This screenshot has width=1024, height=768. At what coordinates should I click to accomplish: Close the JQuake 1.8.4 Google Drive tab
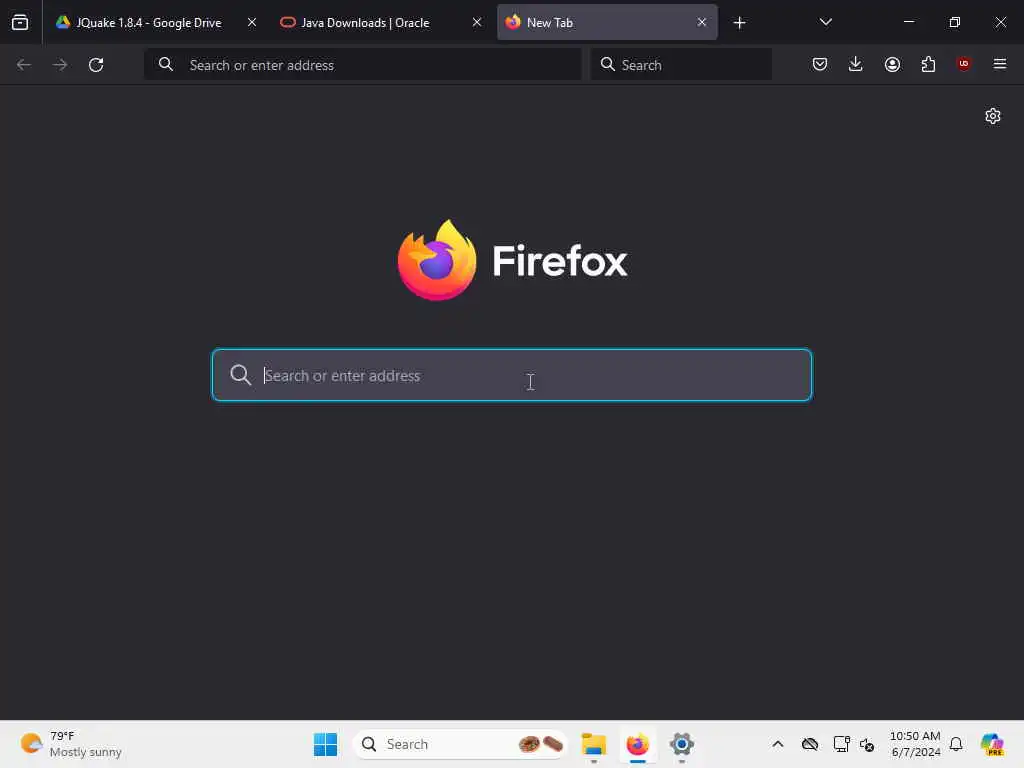click(251, 22)
